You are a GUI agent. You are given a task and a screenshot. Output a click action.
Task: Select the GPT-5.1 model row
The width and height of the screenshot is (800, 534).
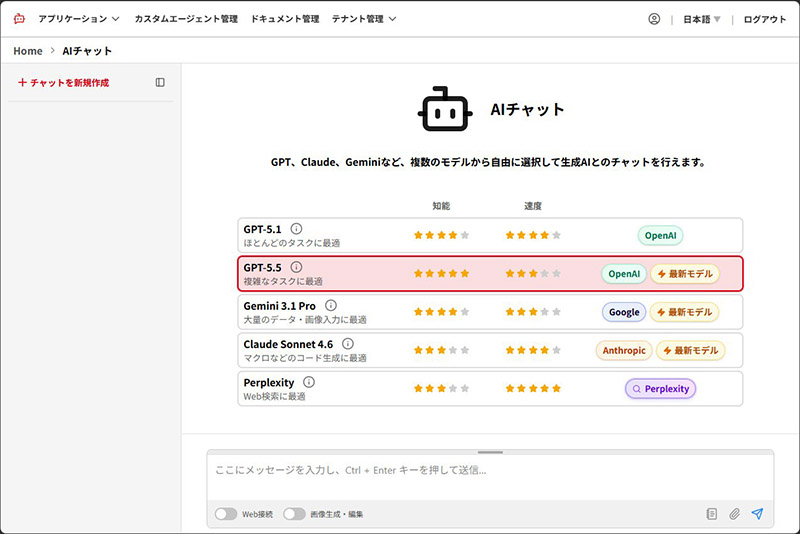coord(490,235)
